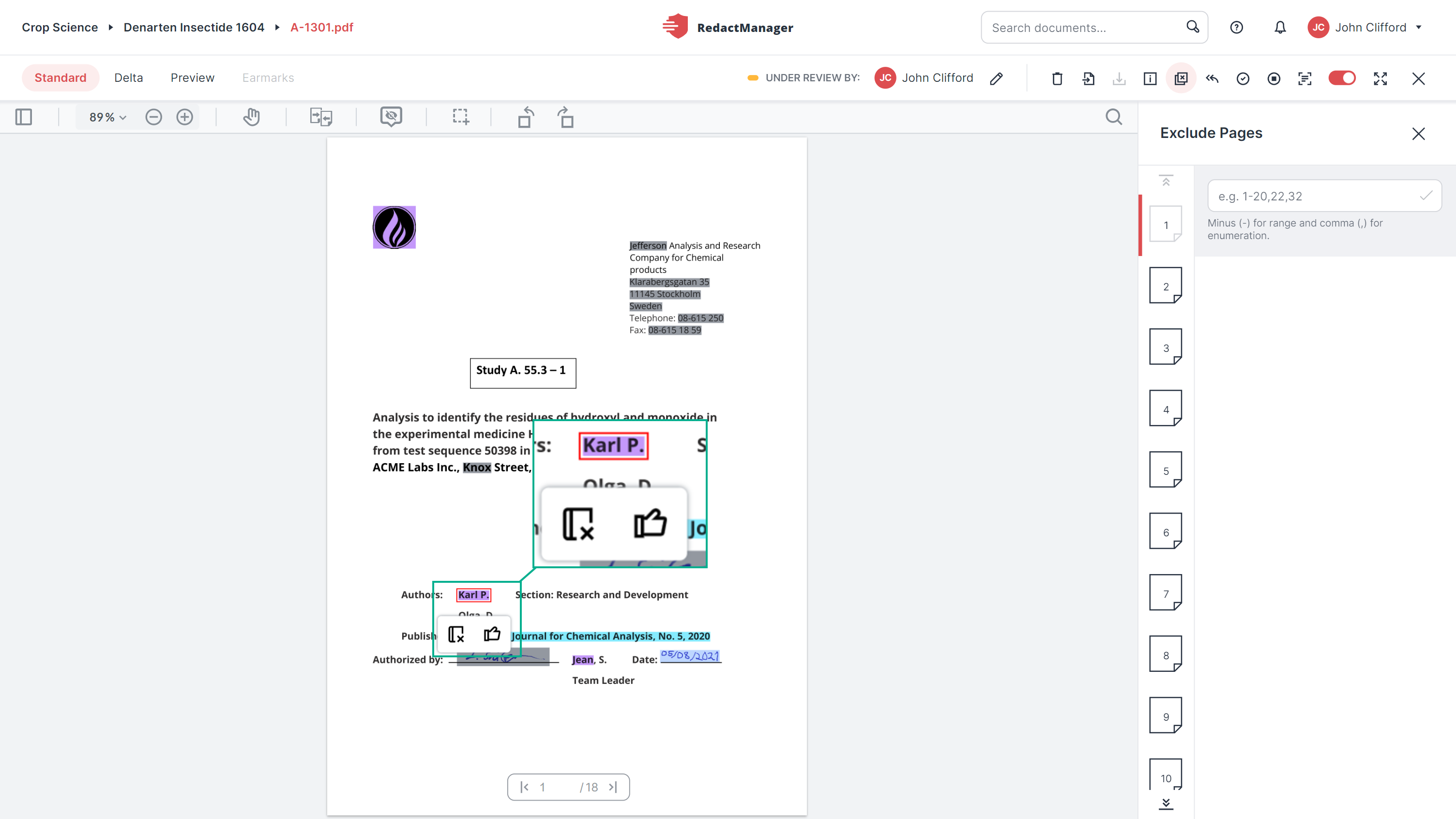Switch to the Delta tab
The image size is (1456, 819).
(129, 77)
